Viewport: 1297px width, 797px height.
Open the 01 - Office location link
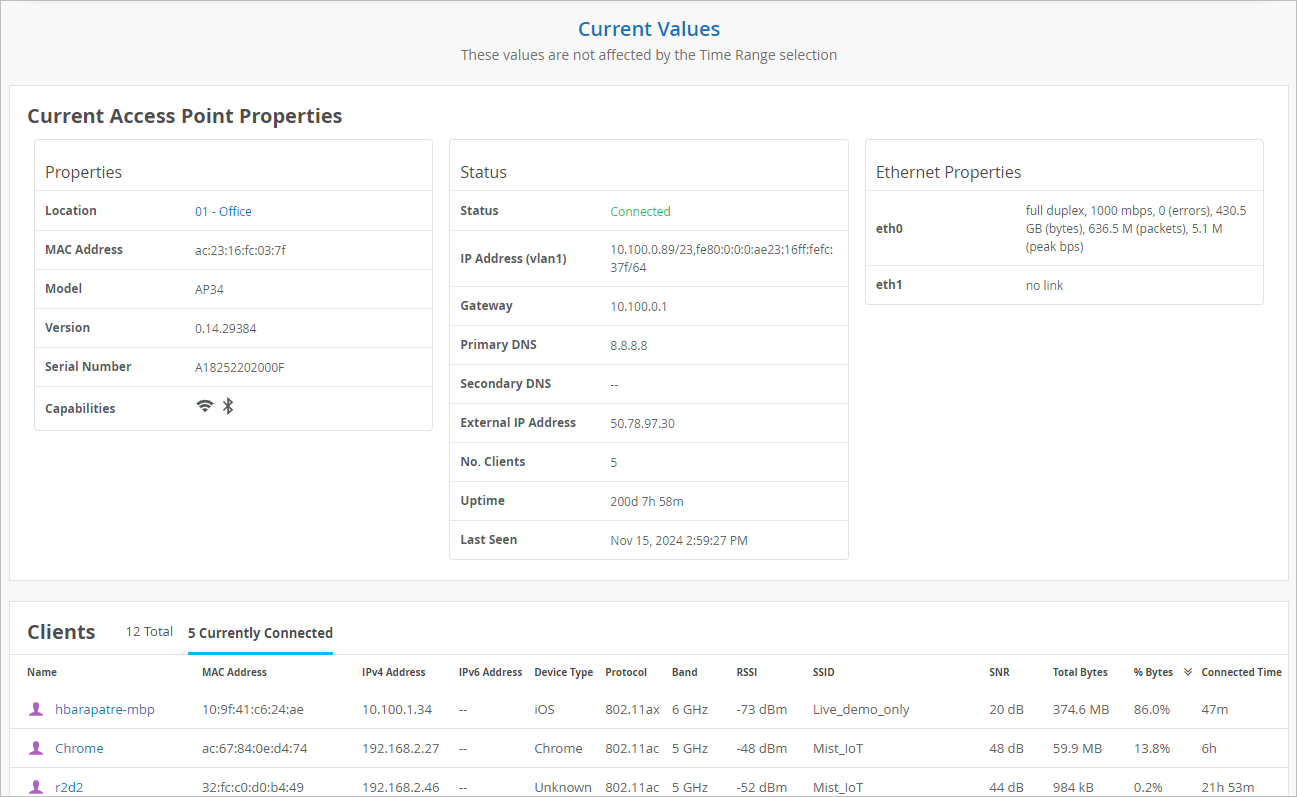[x=223, y=211]
